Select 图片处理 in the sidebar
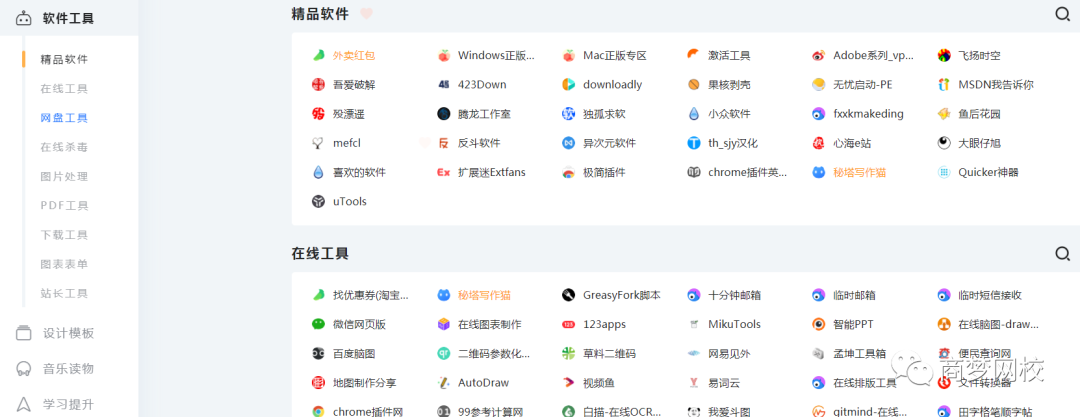 (x=64, y=176)
